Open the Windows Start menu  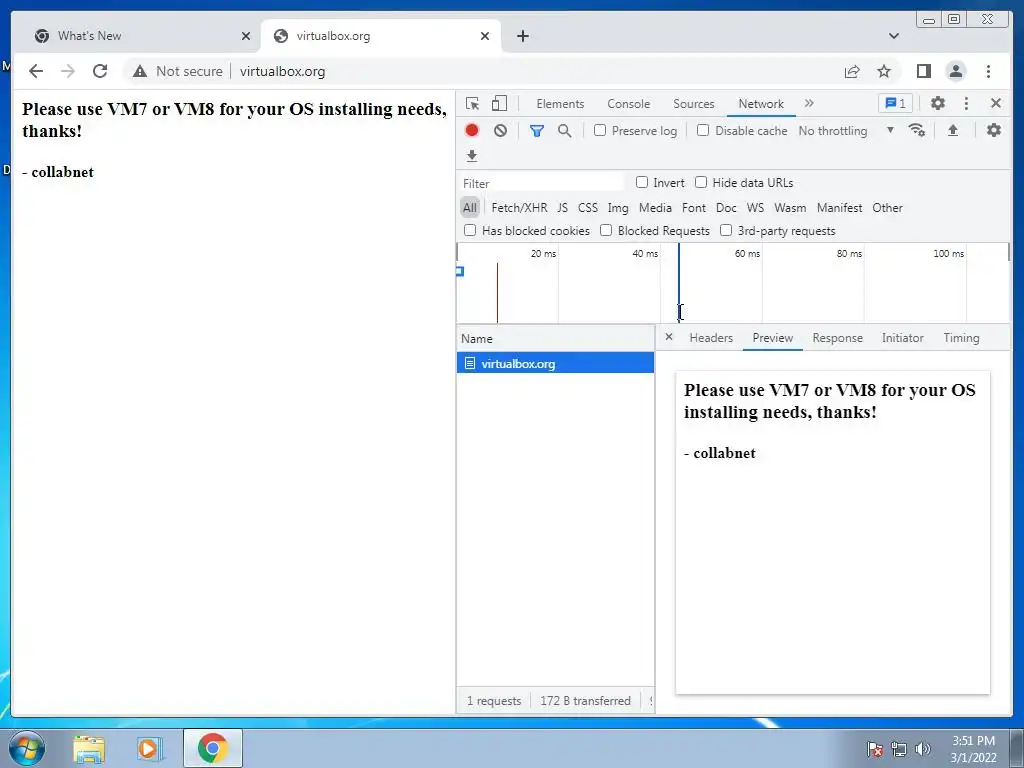27,748
